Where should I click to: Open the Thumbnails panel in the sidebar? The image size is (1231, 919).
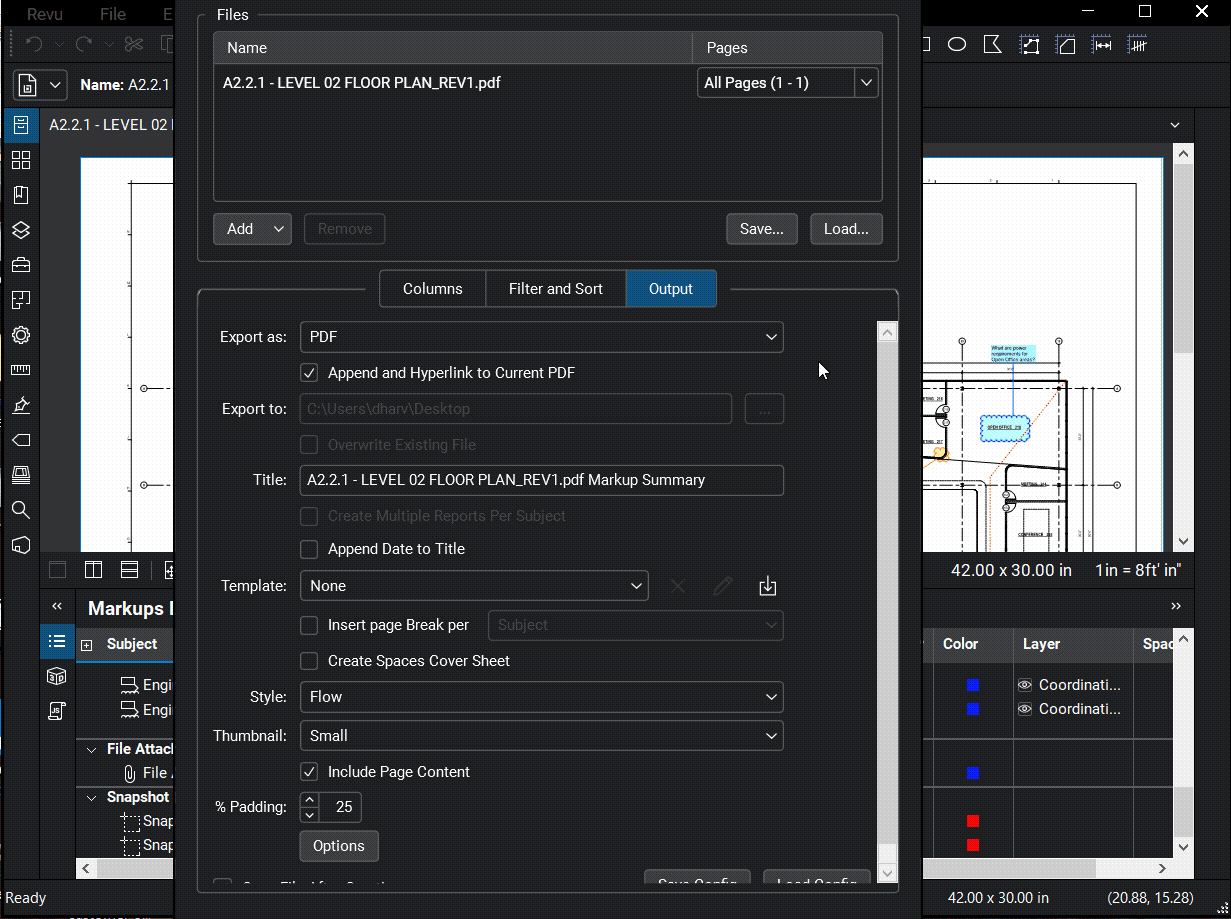pos(21,159)
